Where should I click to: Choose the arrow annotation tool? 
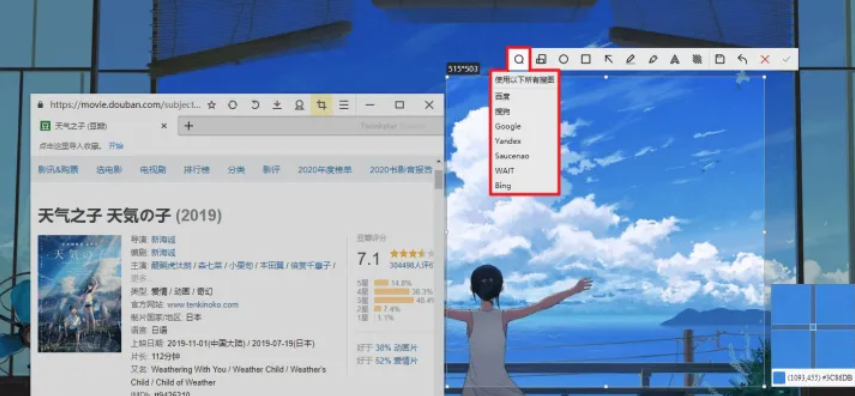[609, 59]
